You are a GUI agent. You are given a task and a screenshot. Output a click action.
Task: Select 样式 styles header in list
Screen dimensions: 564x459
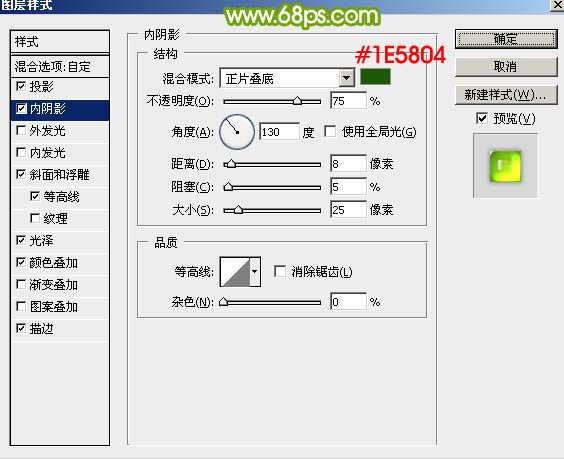click(60, 42)
